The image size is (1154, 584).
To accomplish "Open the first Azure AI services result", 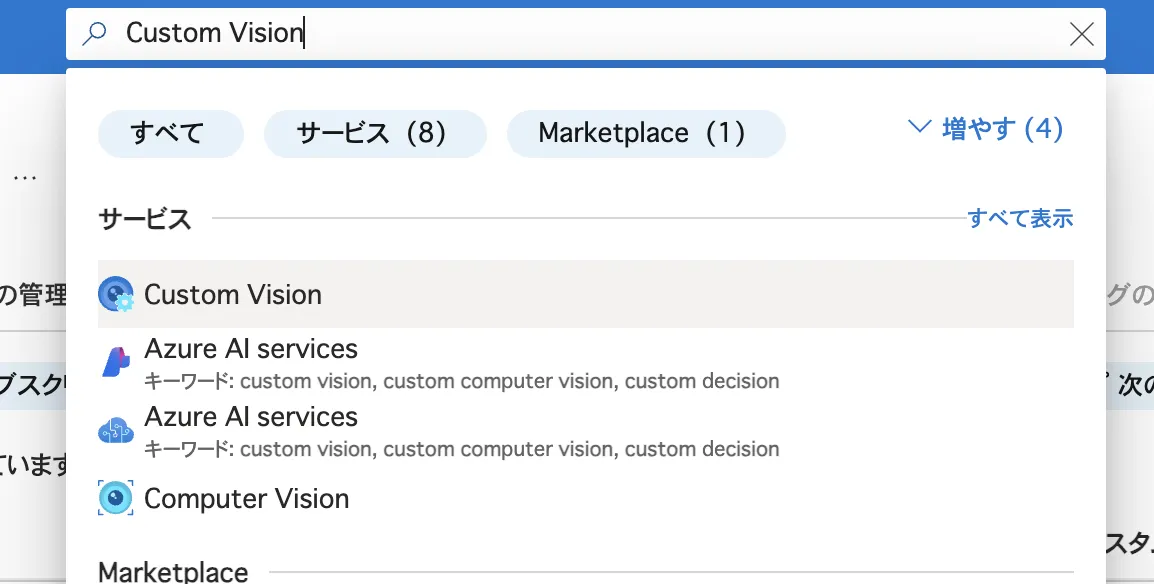I will coord(252,348).
